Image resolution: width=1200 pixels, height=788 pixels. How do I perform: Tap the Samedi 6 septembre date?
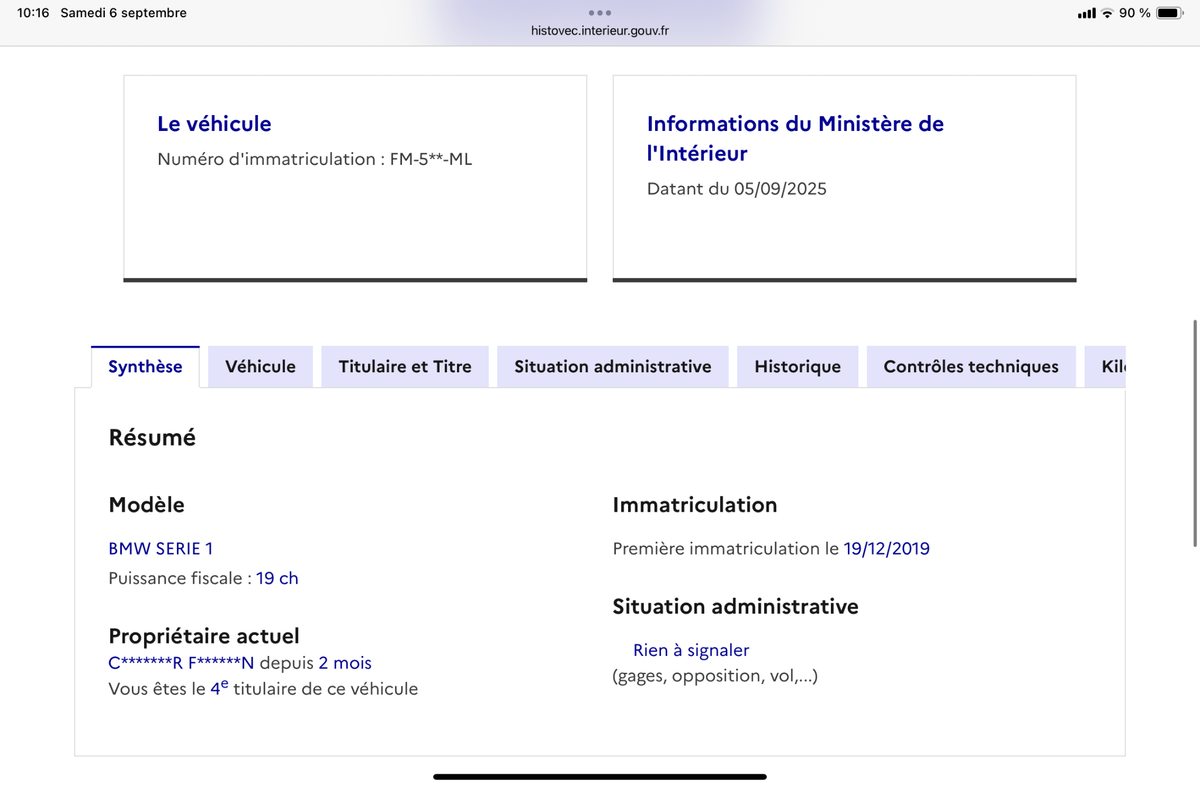(x=123, y=13)
